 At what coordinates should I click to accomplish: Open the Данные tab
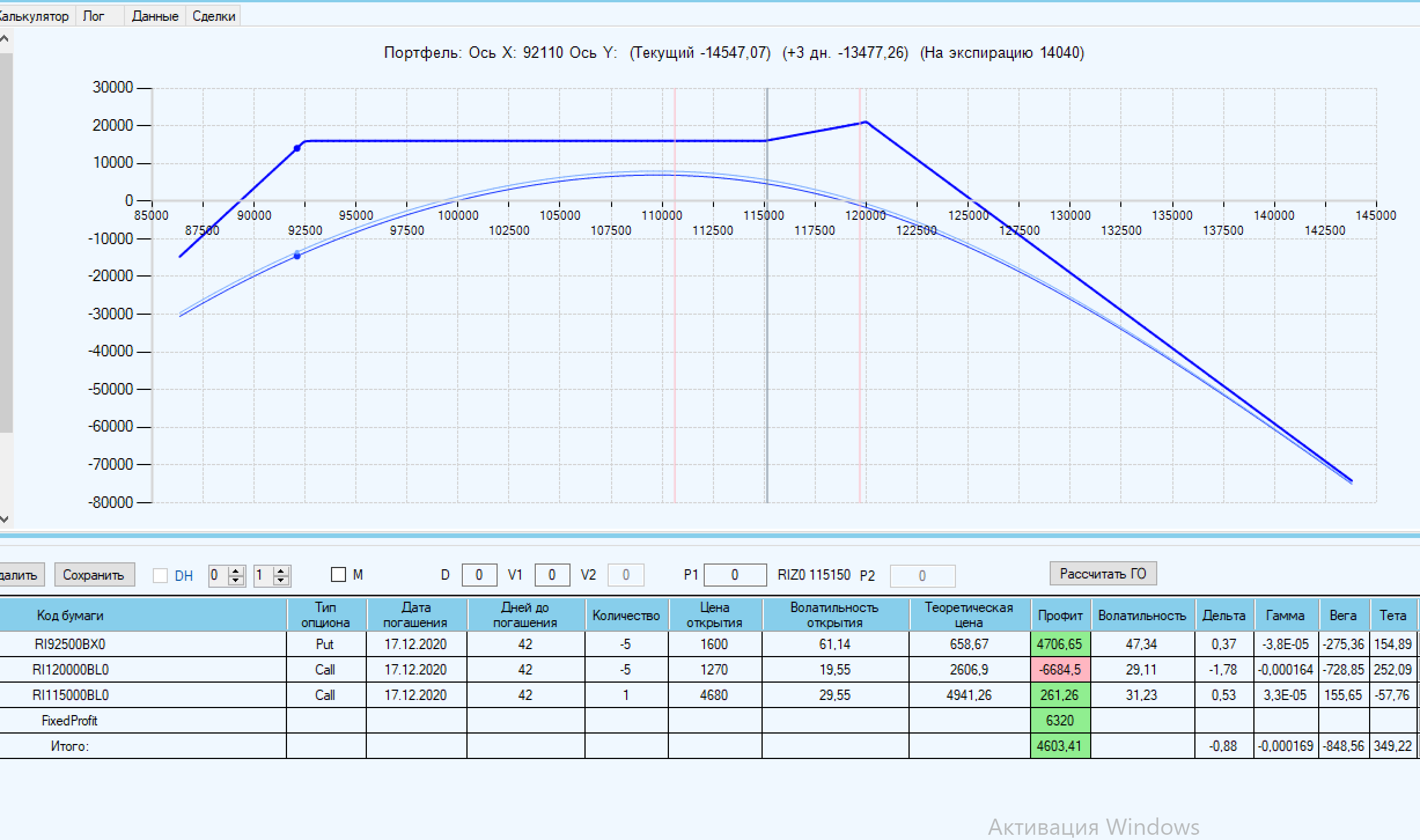(154, 16)
